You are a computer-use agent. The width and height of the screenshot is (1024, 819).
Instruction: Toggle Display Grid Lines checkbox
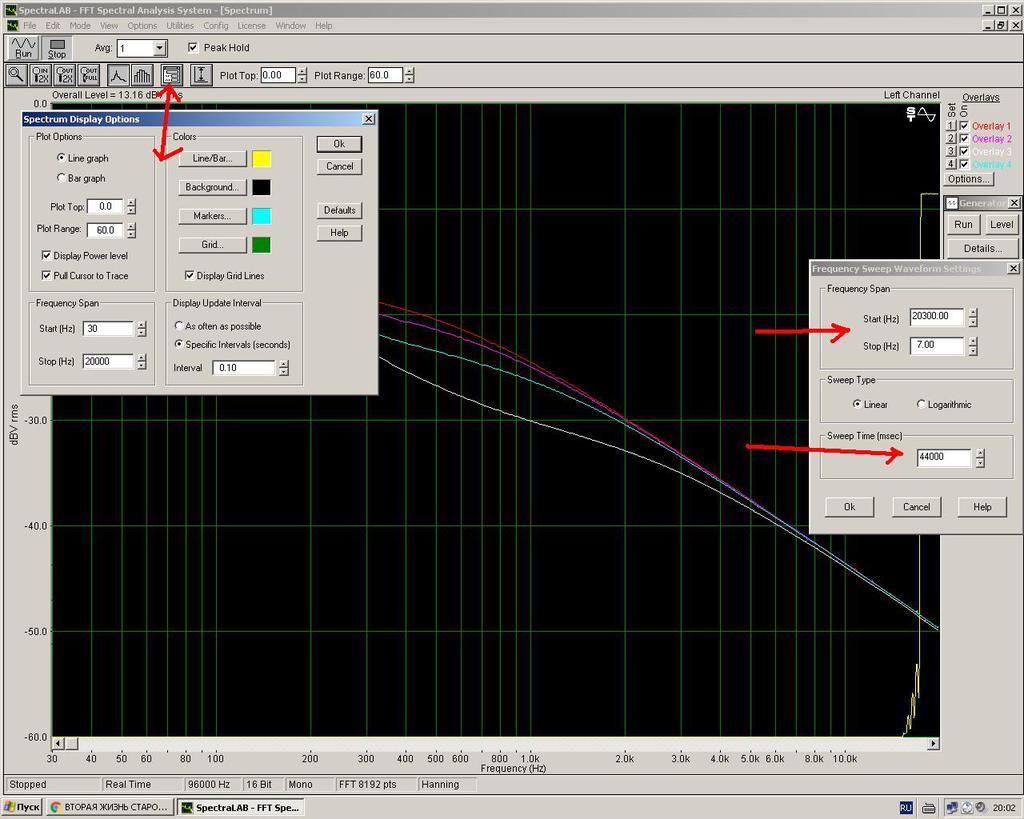pos(189,276)
